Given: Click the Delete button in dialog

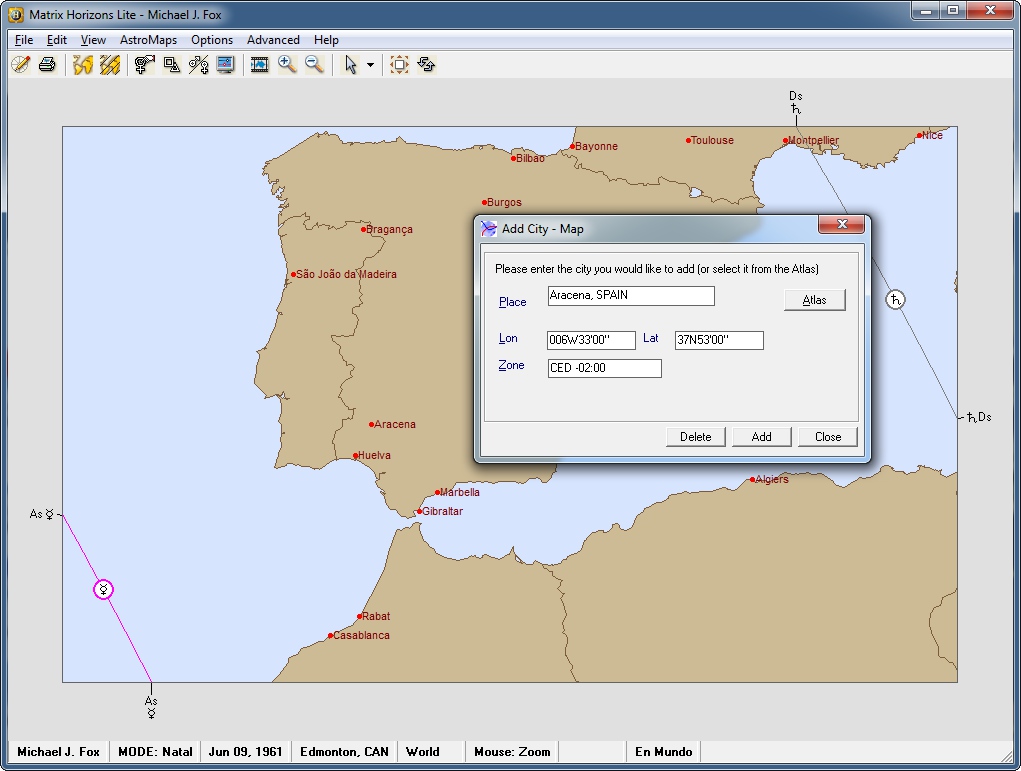Looking at the screenshot, I should tap(695, 437).
